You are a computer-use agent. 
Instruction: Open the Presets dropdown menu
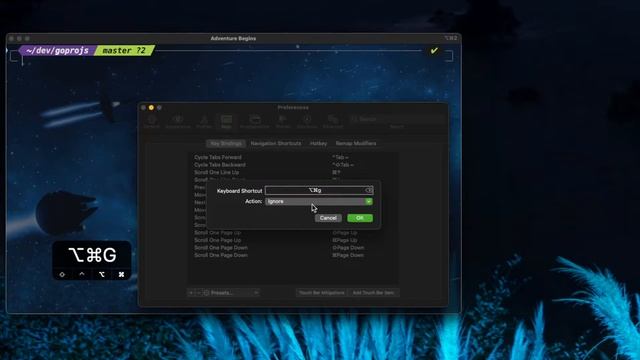pyautogui.click(x=231, y=293)
